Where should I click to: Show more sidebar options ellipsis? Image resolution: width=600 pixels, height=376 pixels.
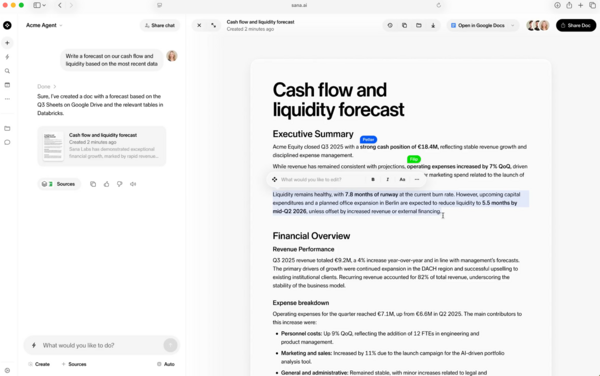tap(7, 99)
